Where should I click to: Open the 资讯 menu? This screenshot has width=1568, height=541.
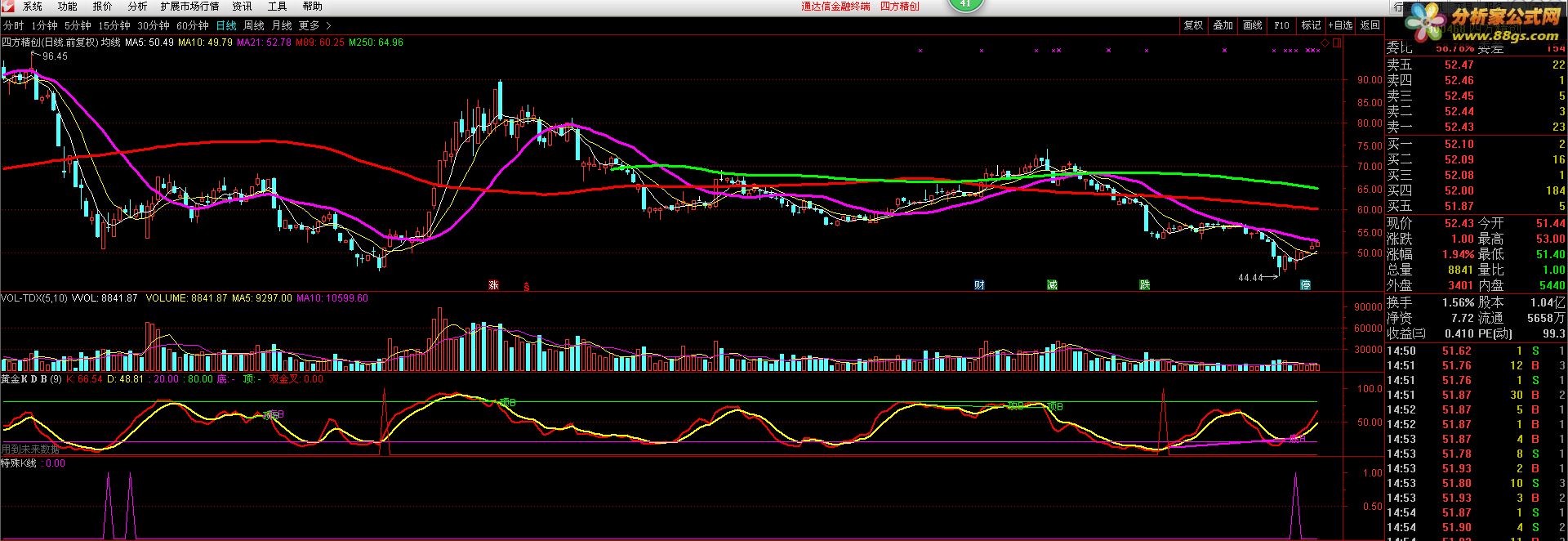[x=242, y=7]
